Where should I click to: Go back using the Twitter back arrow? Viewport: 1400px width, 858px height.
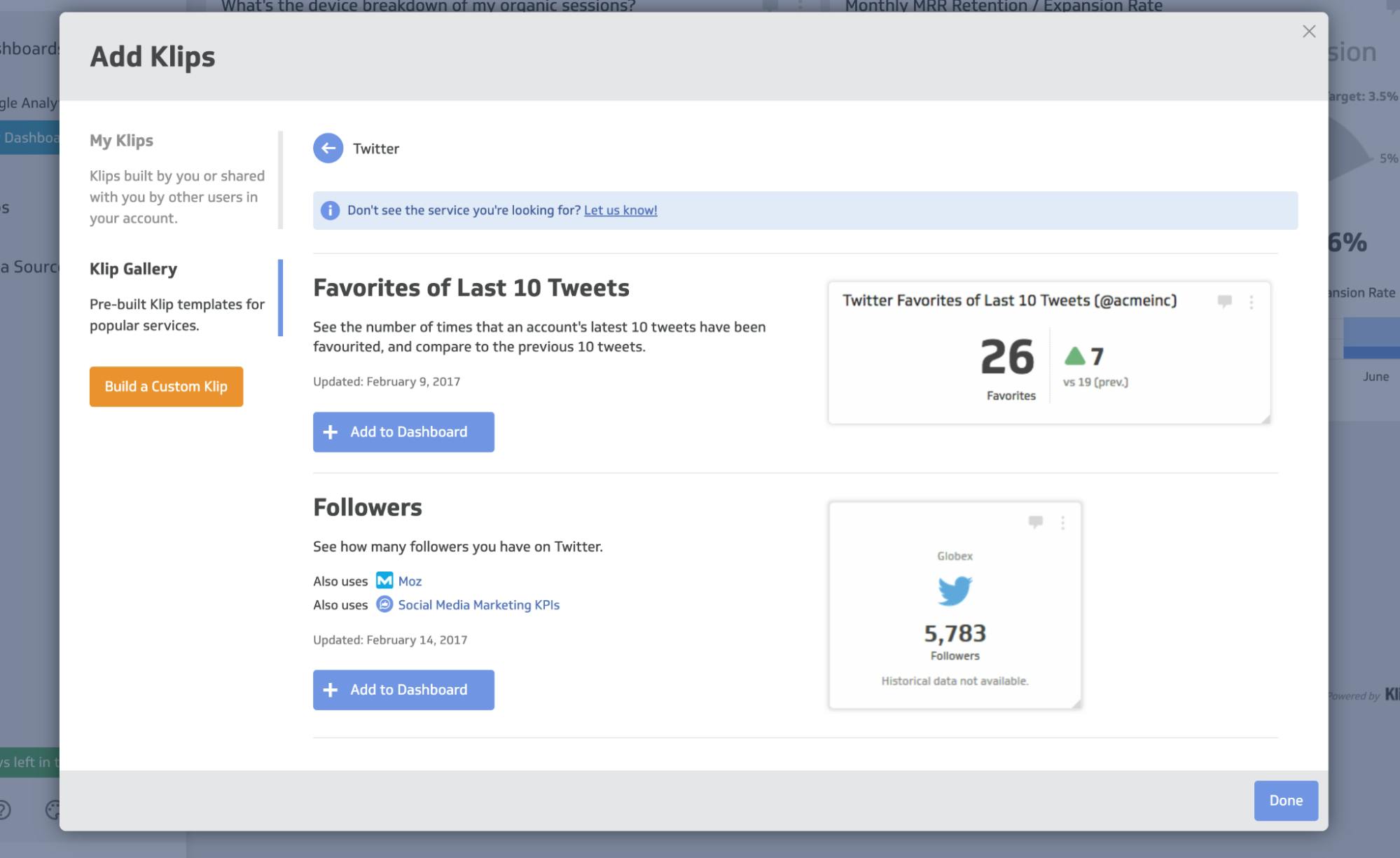click(328, 148)
